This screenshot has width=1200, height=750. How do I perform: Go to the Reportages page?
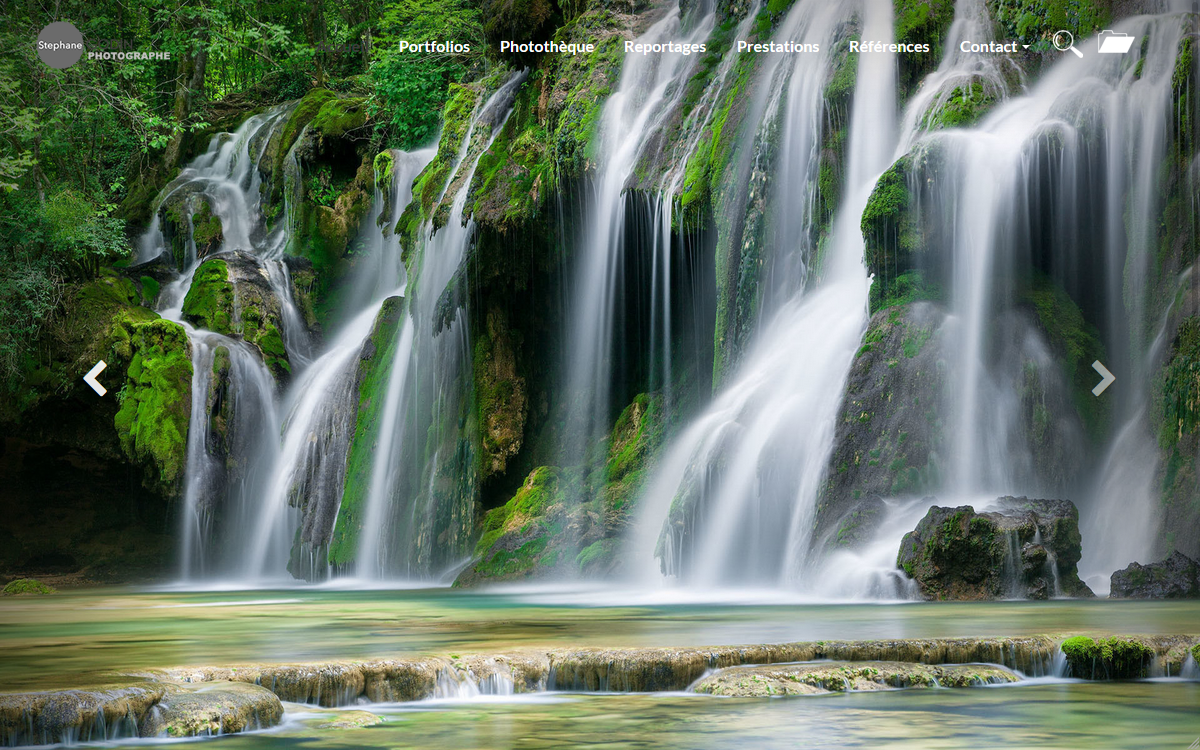[665, 47]
